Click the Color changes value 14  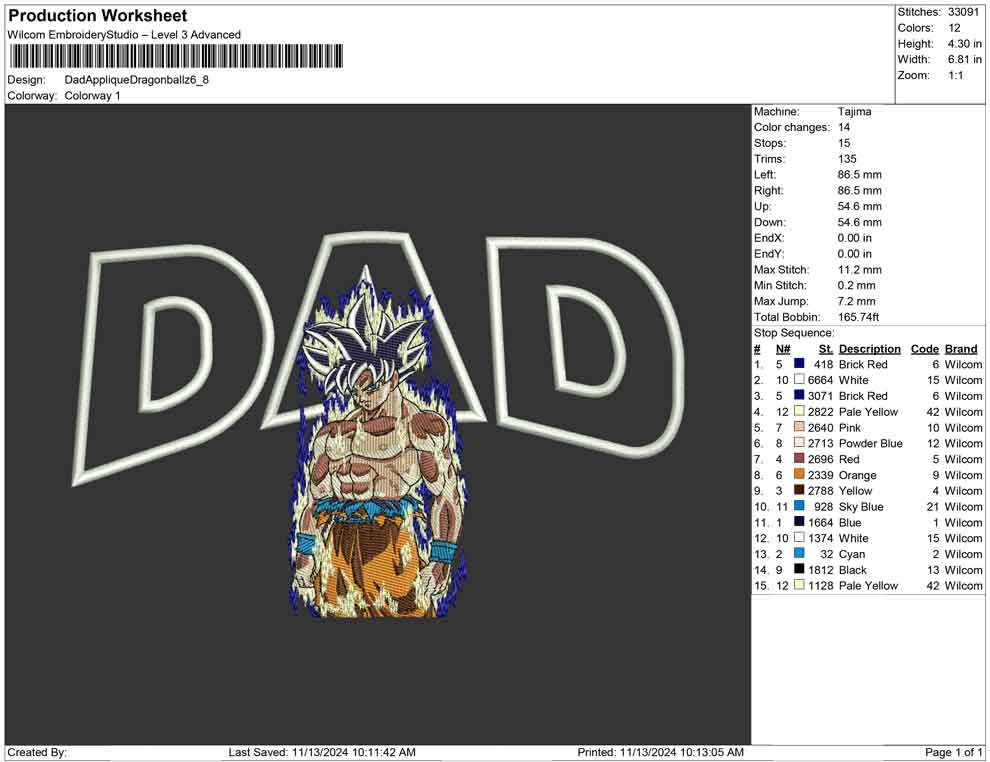(x=844, y=127)
